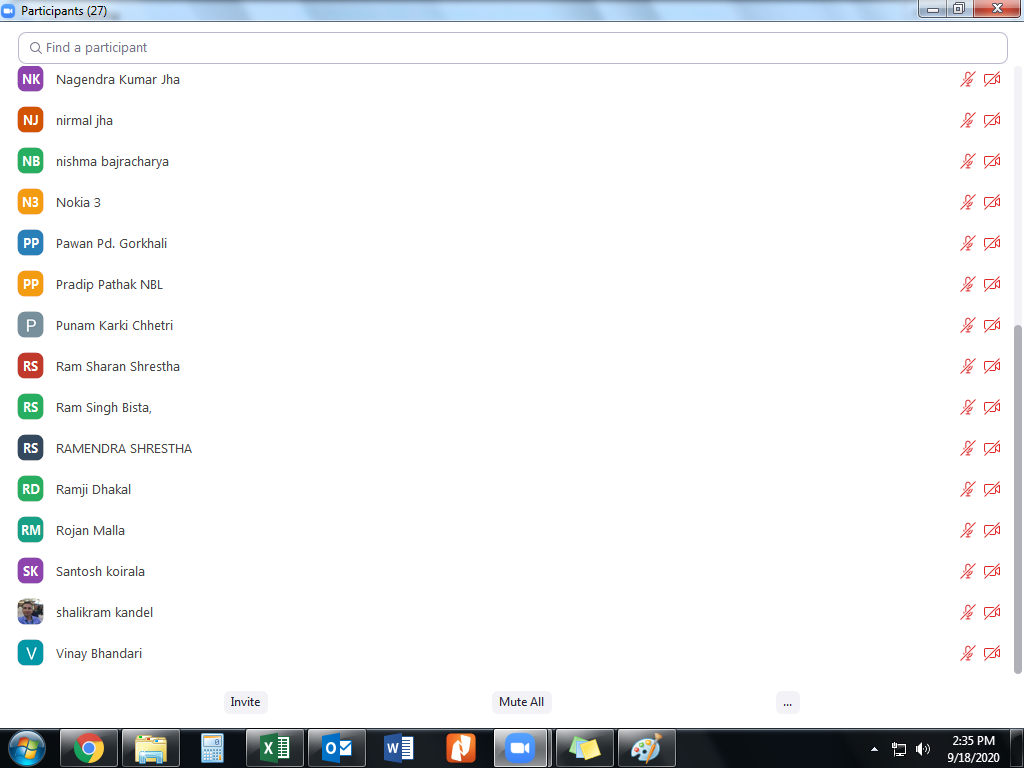Click the SK avatar of Santosh koirala
The image size is (1036, 784).
point(31,572)
